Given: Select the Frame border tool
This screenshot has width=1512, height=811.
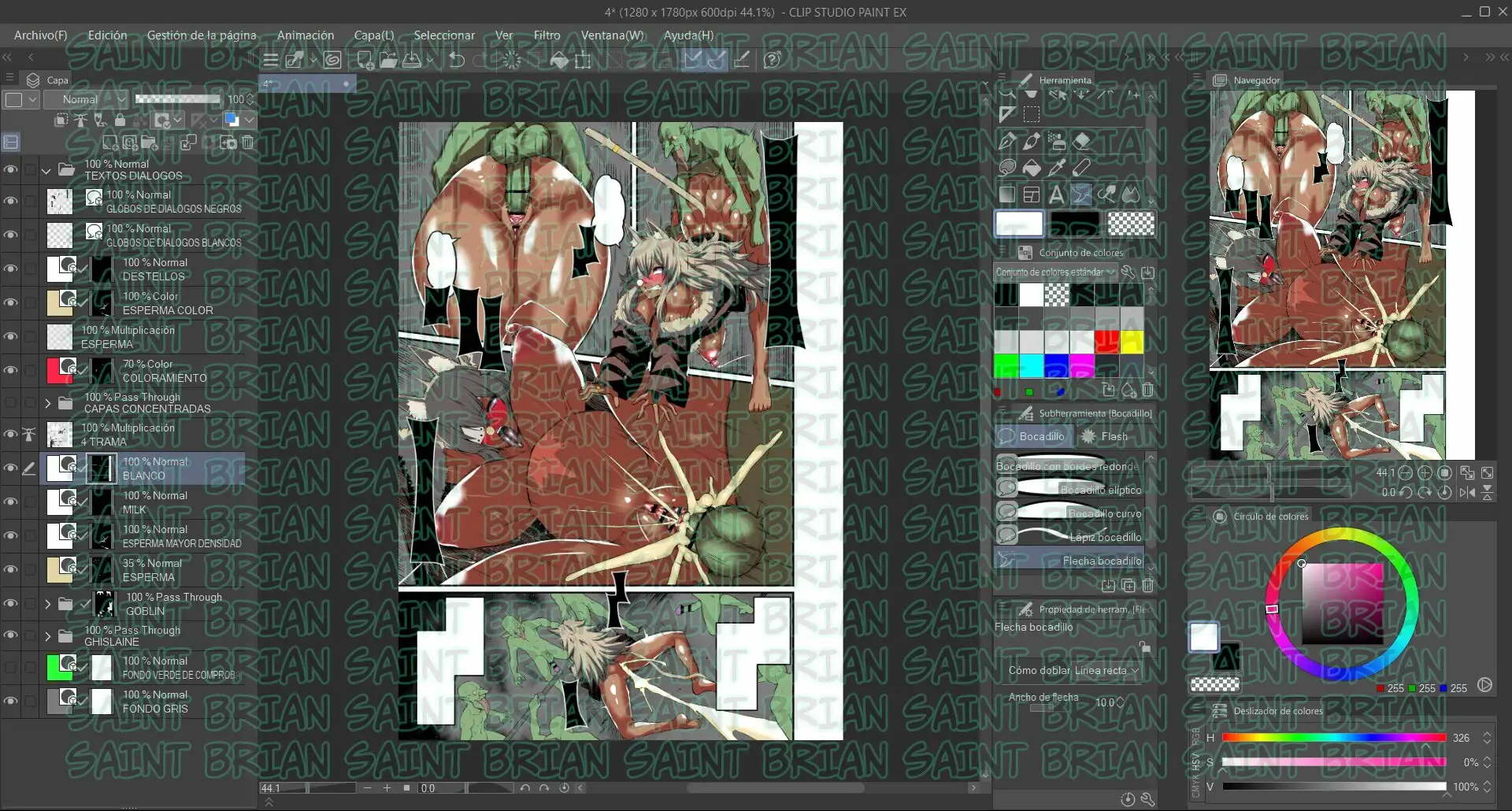Looking at the screenshot, I should tap(1032, 194).
